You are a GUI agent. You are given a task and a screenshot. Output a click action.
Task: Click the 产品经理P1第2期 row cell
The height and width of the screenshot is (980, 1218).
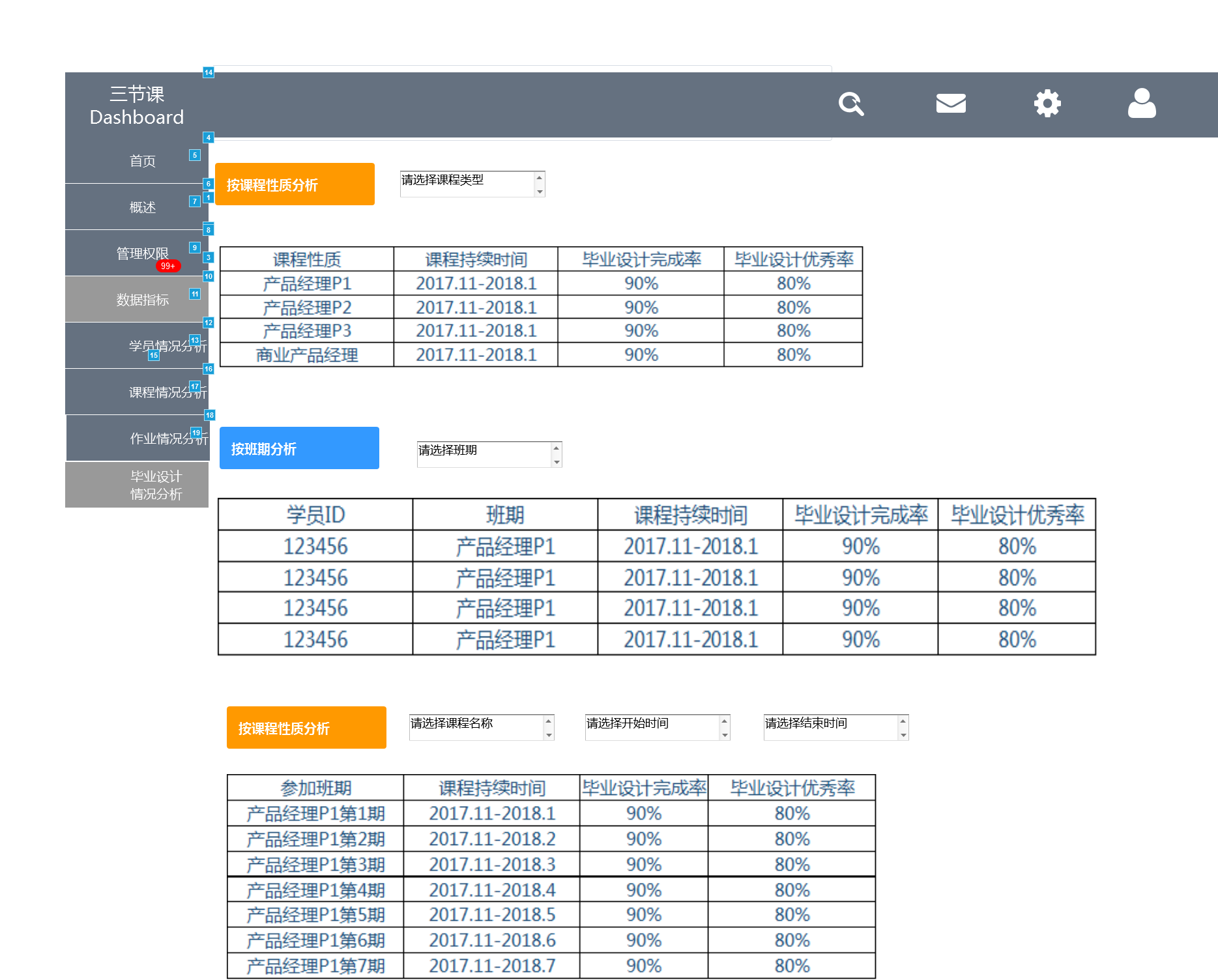315,839
